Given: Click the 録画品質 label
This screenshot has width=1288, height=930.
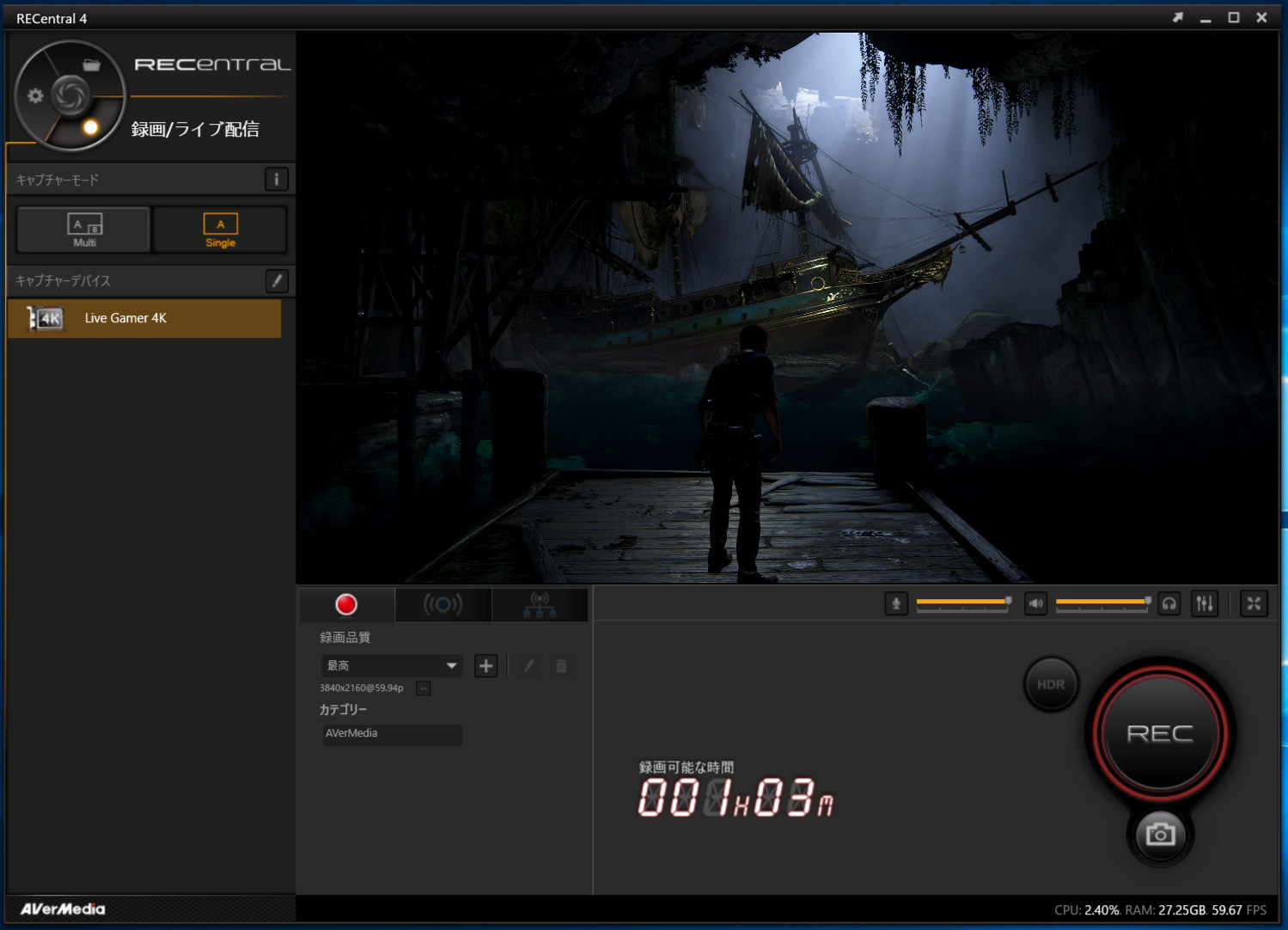Looking at the screenshot, I should point(345,637).
